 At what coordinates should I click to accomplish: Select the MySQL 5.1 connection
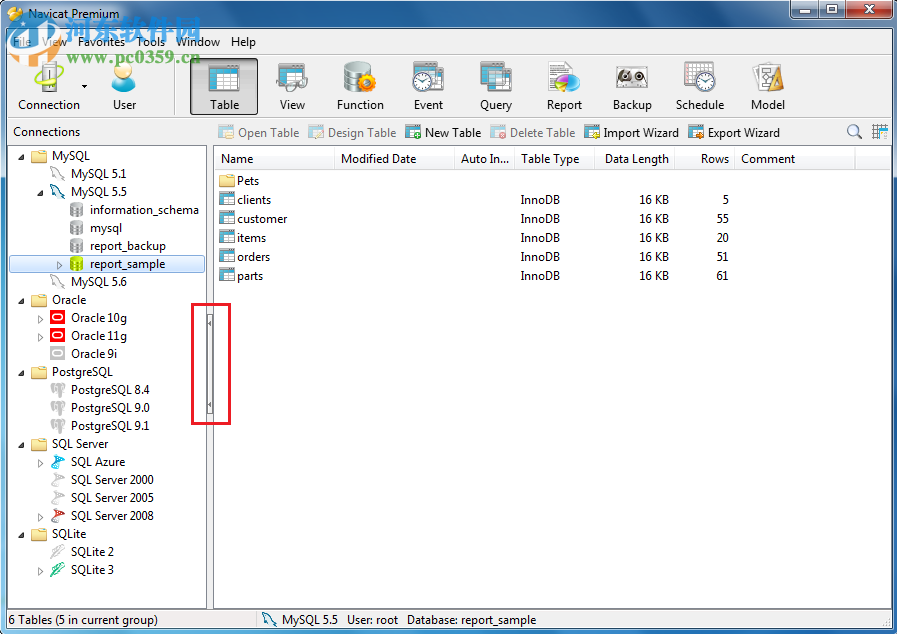[x=98, y=173]
